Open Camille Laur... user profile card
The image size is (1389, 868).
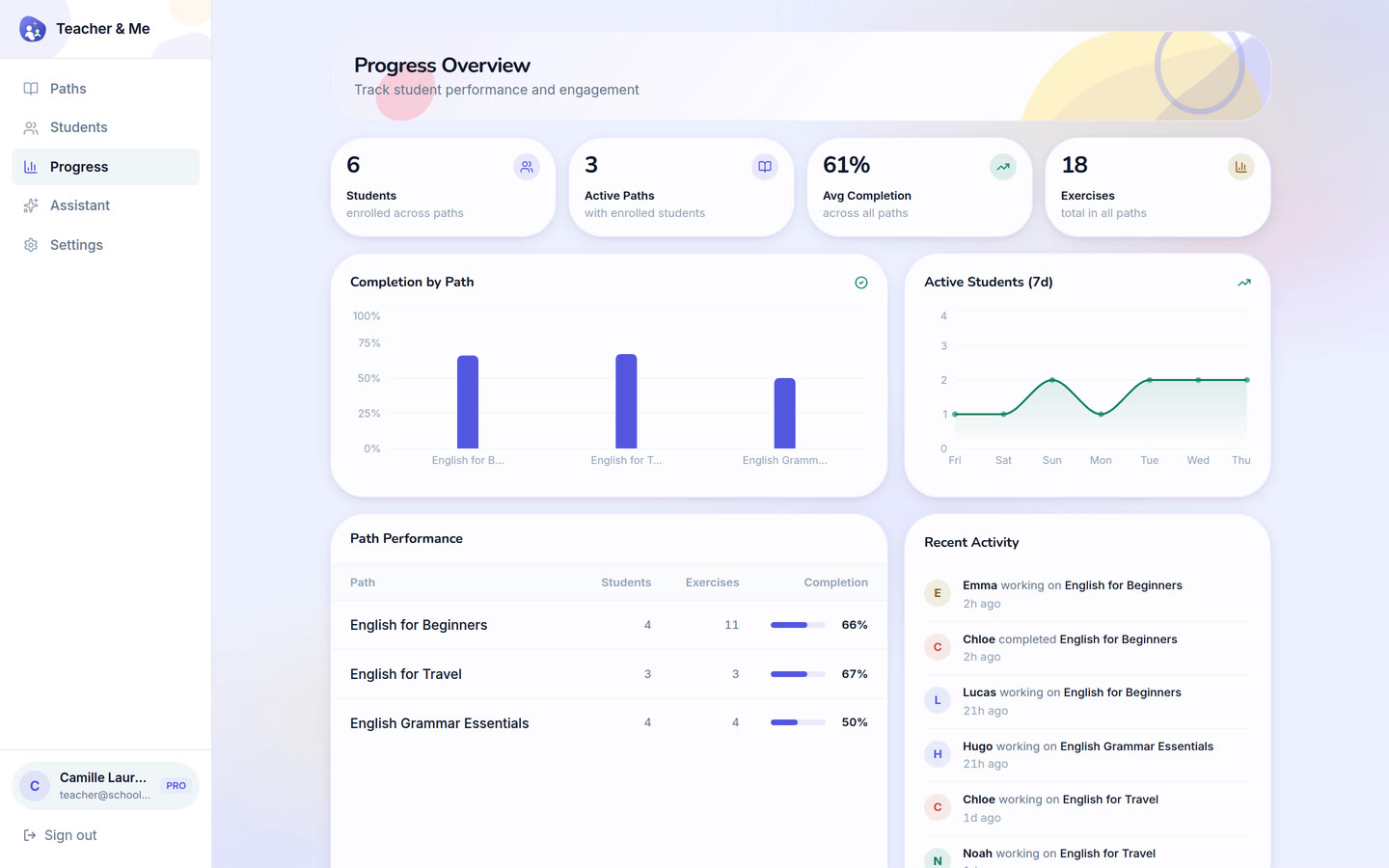105,786
